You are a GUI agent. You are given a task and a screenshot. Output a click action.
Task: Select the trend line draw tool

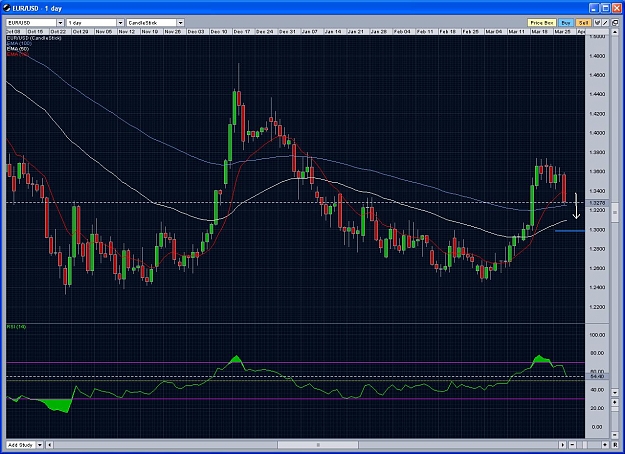point(605,23)
